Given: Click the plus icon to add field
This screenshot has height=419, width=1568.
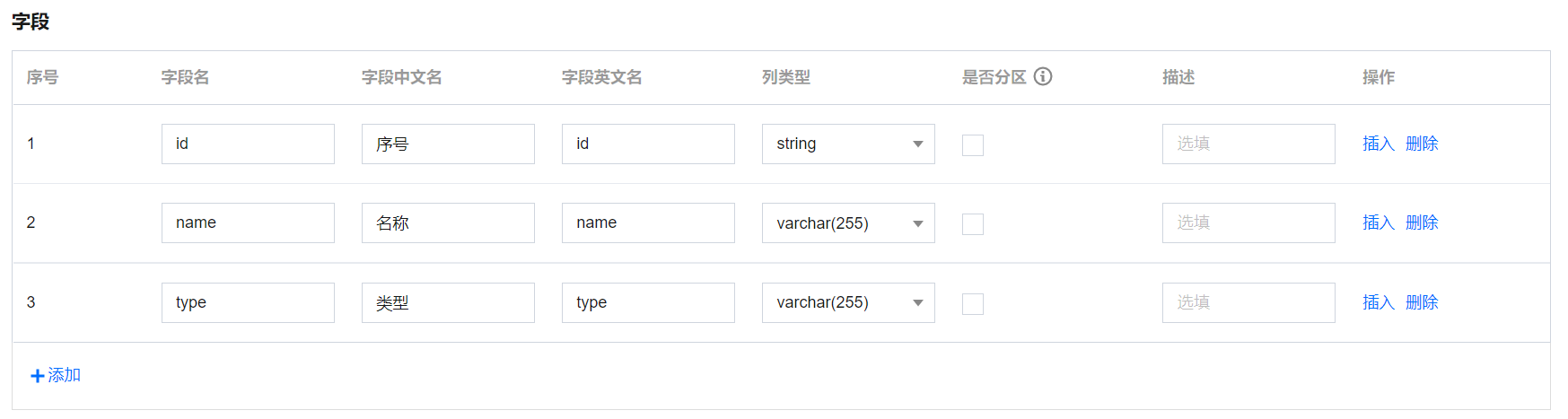Looking at the screenshot, I should coord(37,376).
